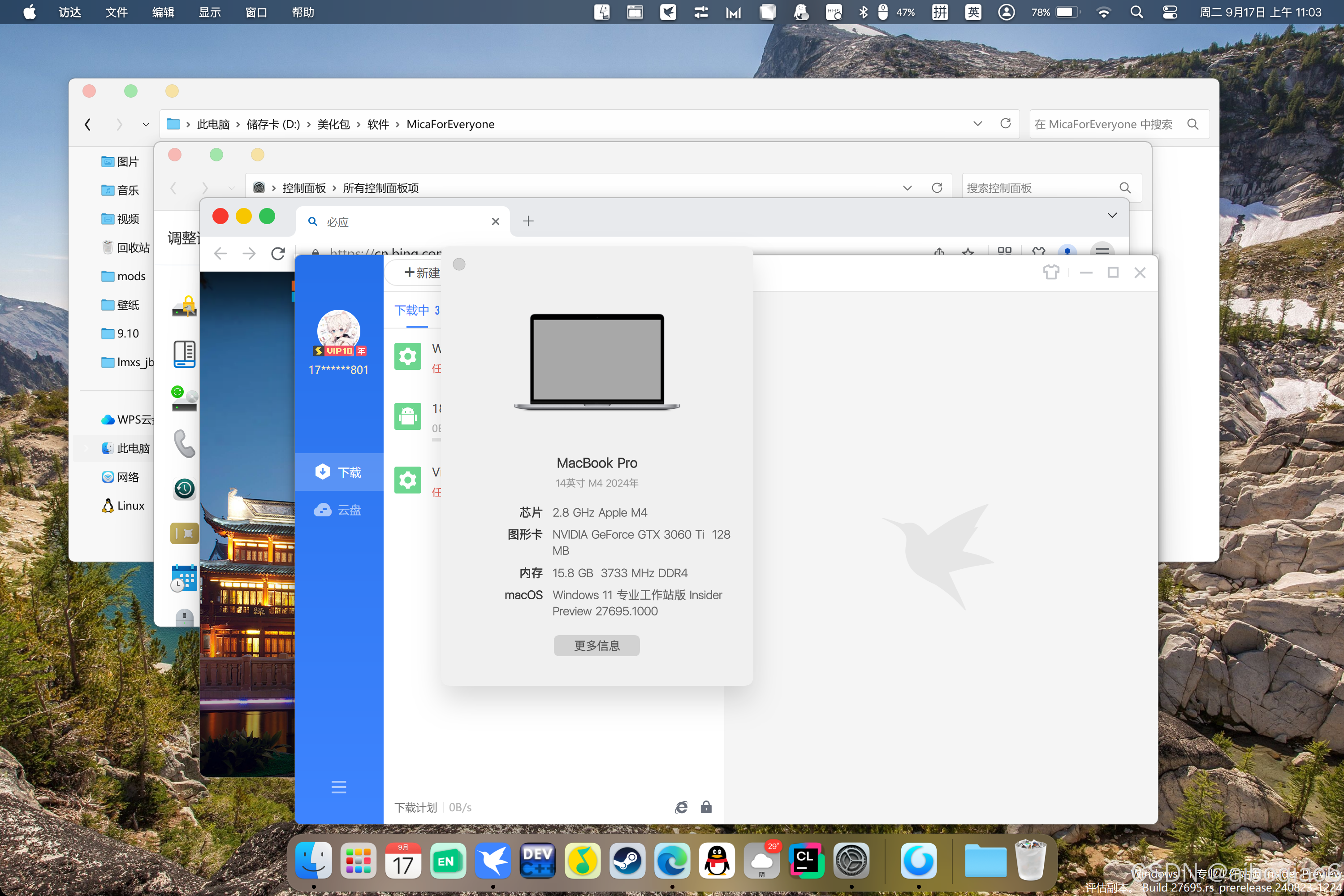The width and height of the screenshot is (1344, 896).
Task: Click the browser icon next to Xunlei lock
Action: coord(681,807)
